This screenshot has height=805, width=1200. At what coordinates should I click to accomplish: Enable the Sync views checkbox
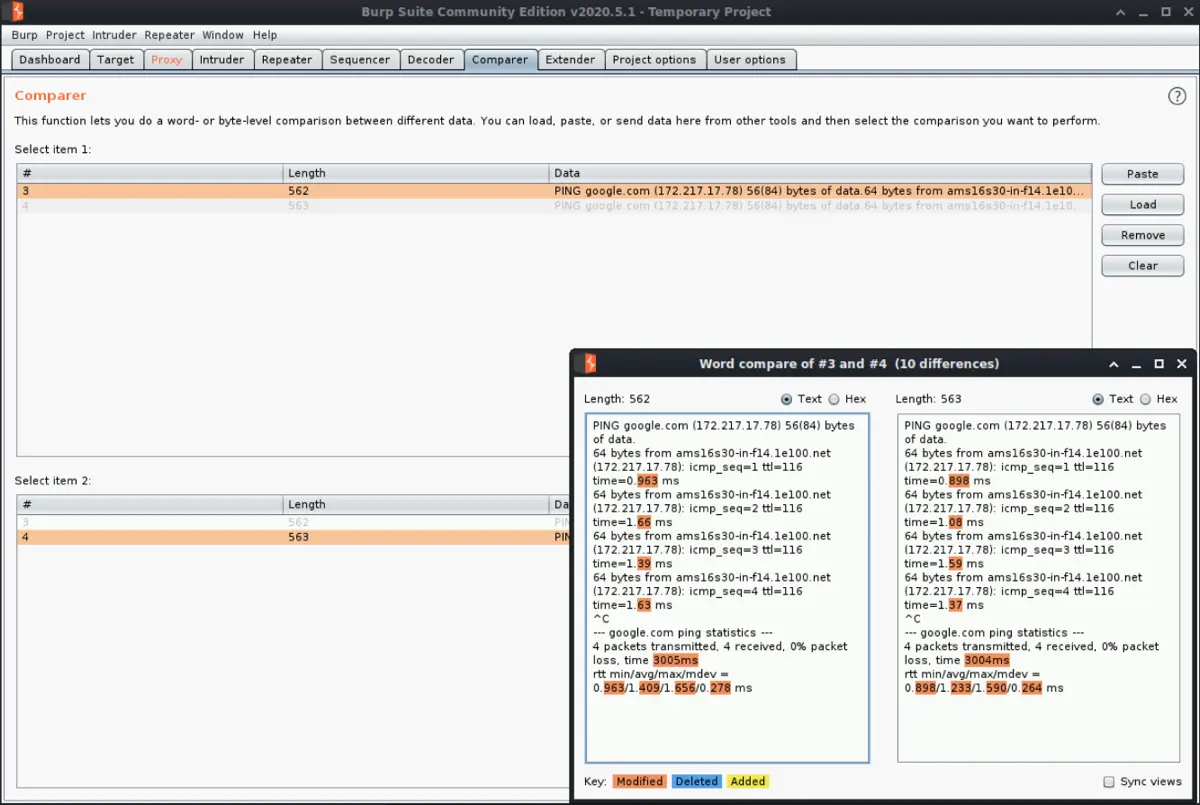tap(1108, 782)
